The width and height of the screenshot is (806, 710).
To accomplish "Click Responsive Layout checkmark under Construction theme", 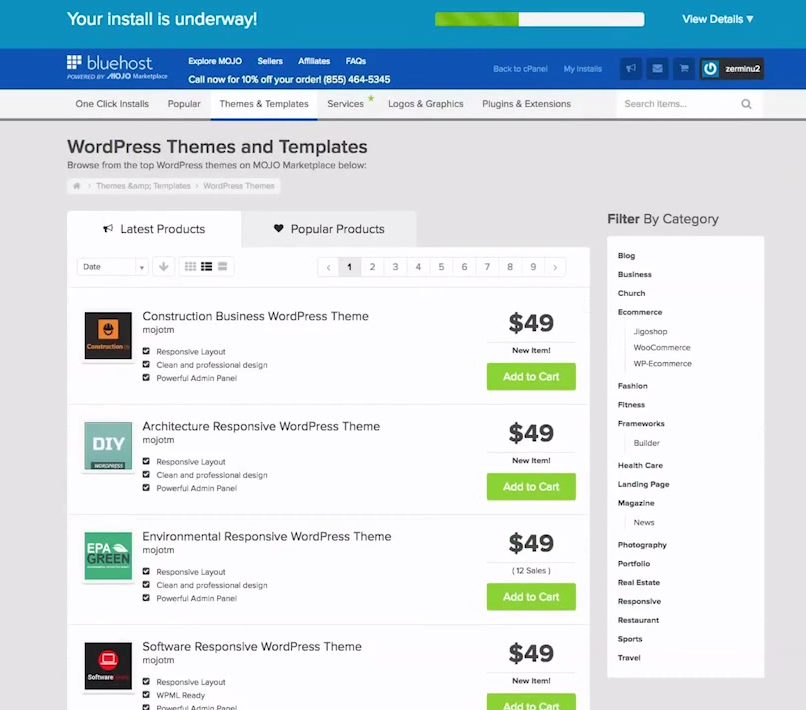I will click(x=146, y=351).
